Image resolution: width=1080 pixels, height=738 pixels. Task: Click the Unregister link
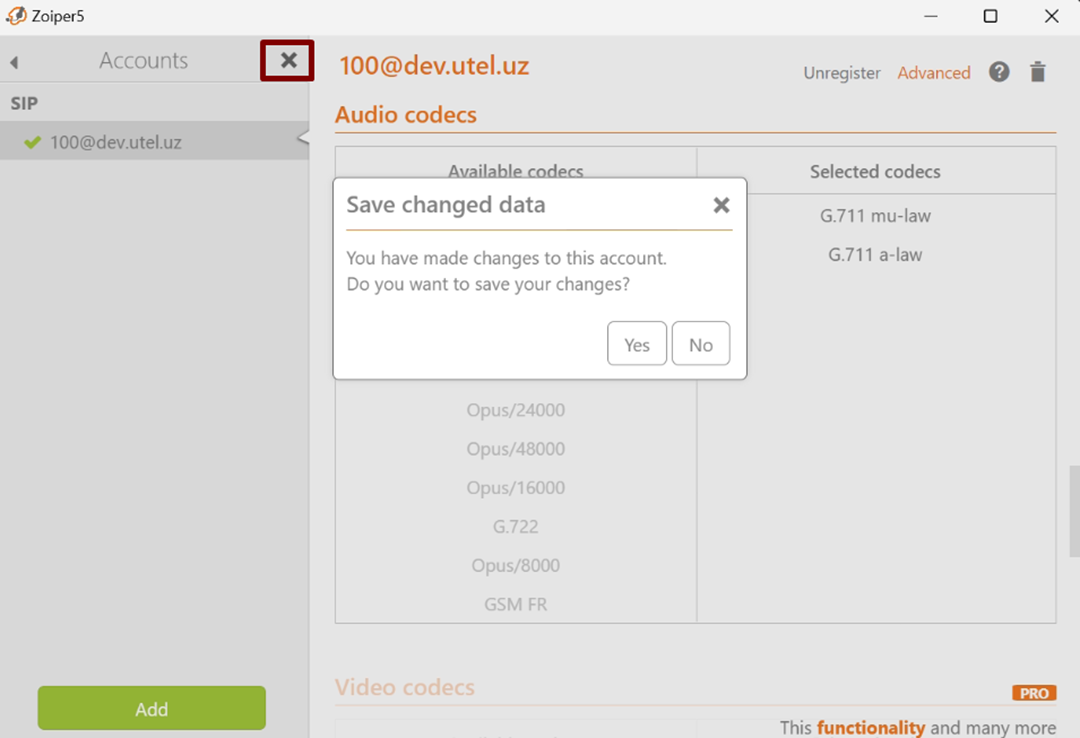842,73
